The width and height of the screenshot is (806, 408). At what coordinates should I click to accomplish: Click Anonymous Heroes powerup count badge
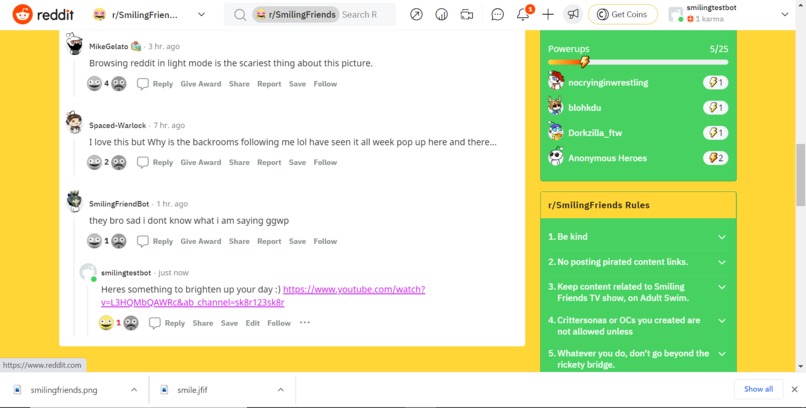[x=716, y=158]
